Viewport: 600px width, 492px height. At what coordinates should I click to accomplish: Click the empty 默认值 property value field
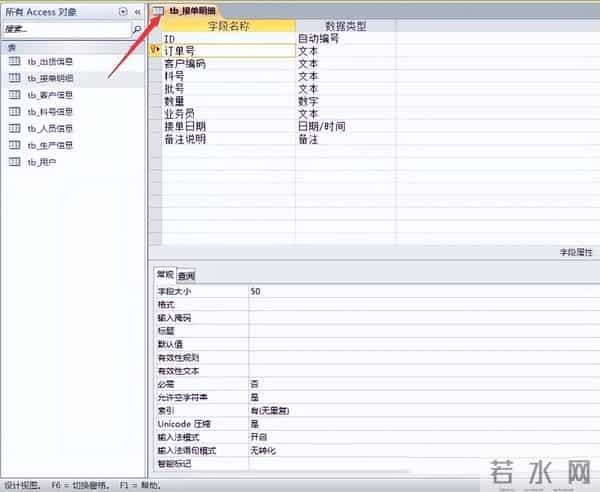(424, 344)
